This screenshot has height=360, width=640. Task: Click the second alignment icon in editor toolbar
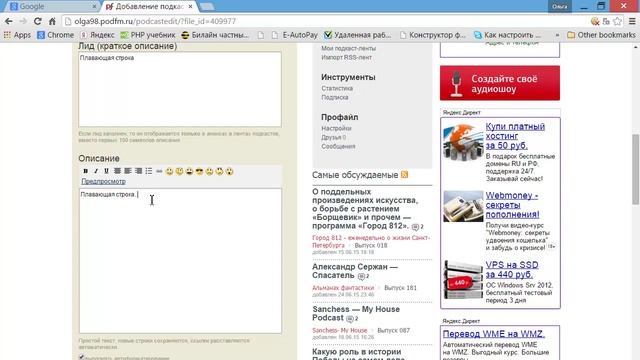128,171
